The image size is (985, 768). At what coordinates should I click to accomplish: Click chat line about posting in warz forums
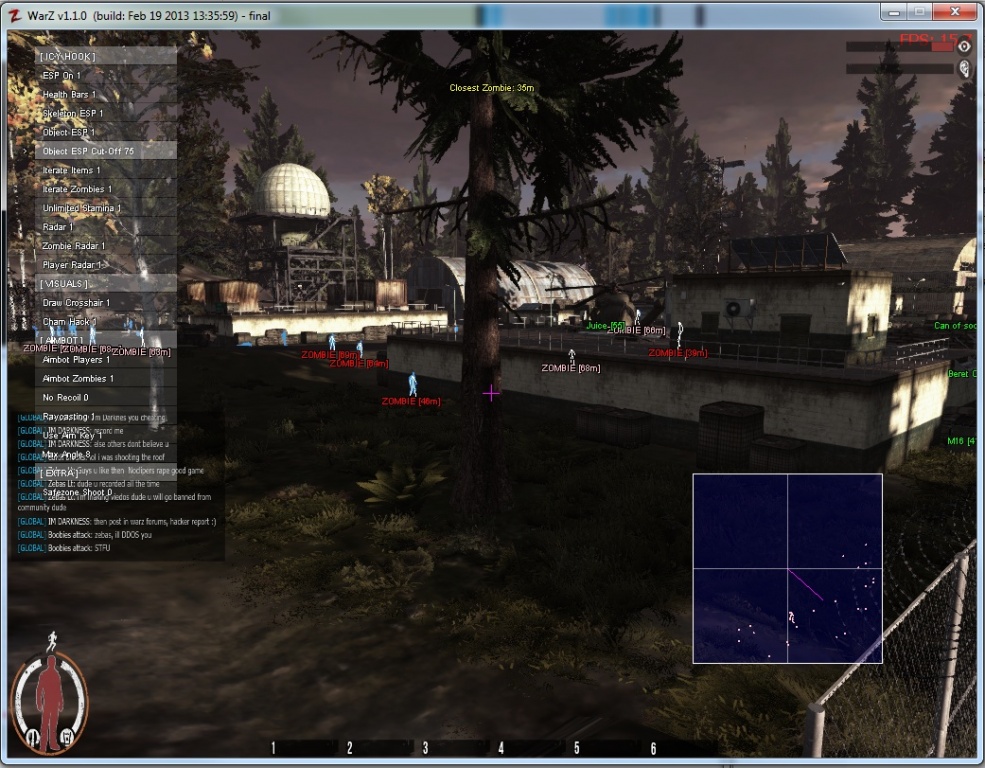click(117, 521)
